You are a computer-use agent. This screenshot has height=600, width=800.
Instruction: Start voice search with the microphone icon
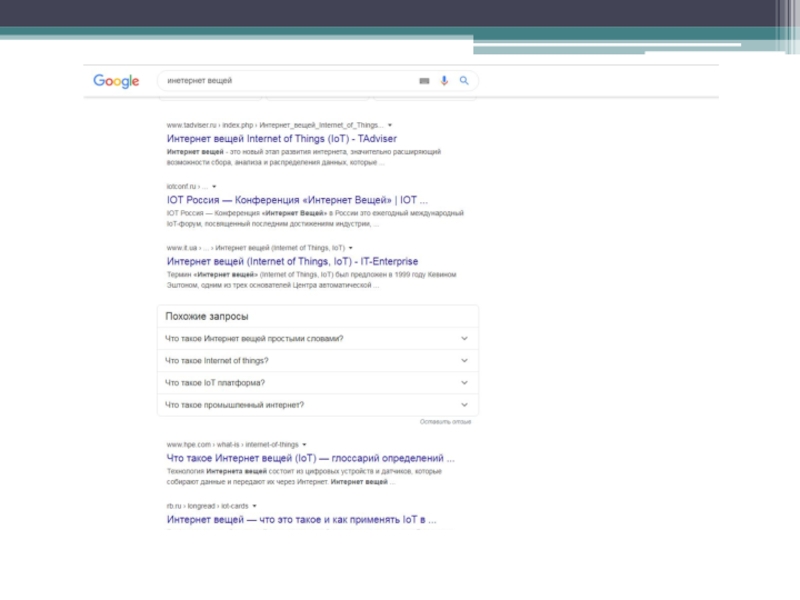[x=444, y=81]
